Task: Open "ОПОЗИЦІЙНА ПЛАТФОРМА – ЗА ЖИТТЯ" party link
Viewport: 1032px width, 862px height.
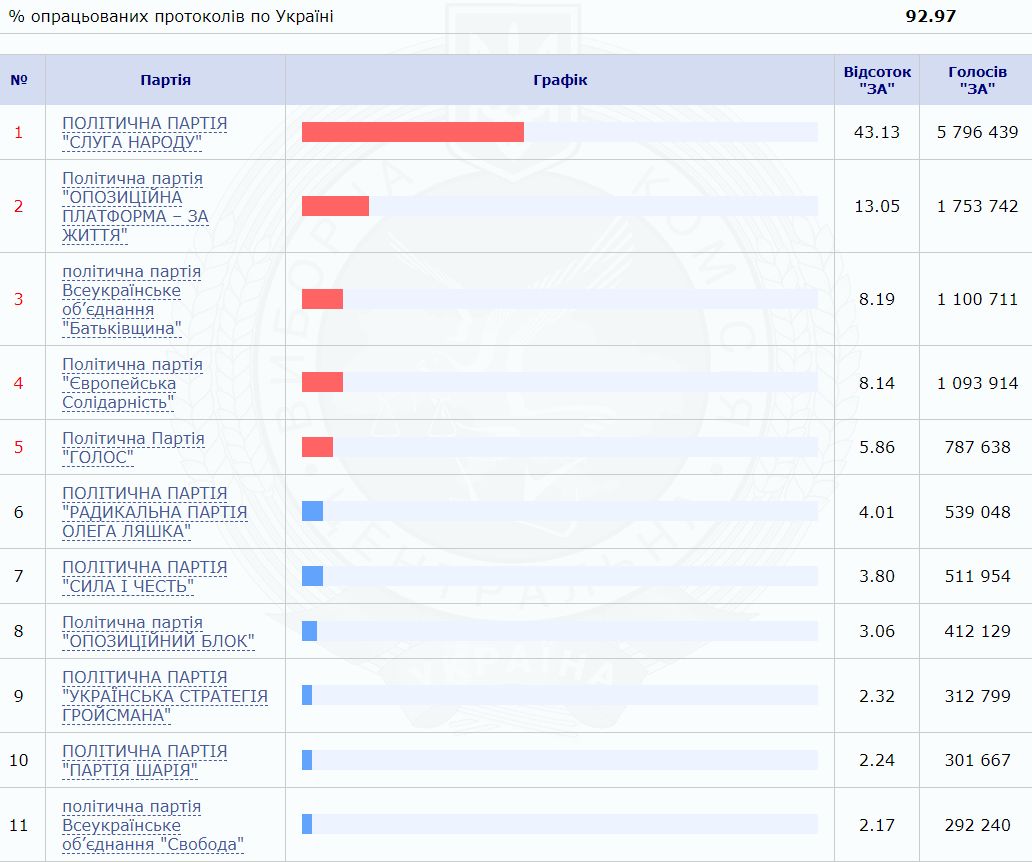Action: pyautogui.click(x=135, y=207)
